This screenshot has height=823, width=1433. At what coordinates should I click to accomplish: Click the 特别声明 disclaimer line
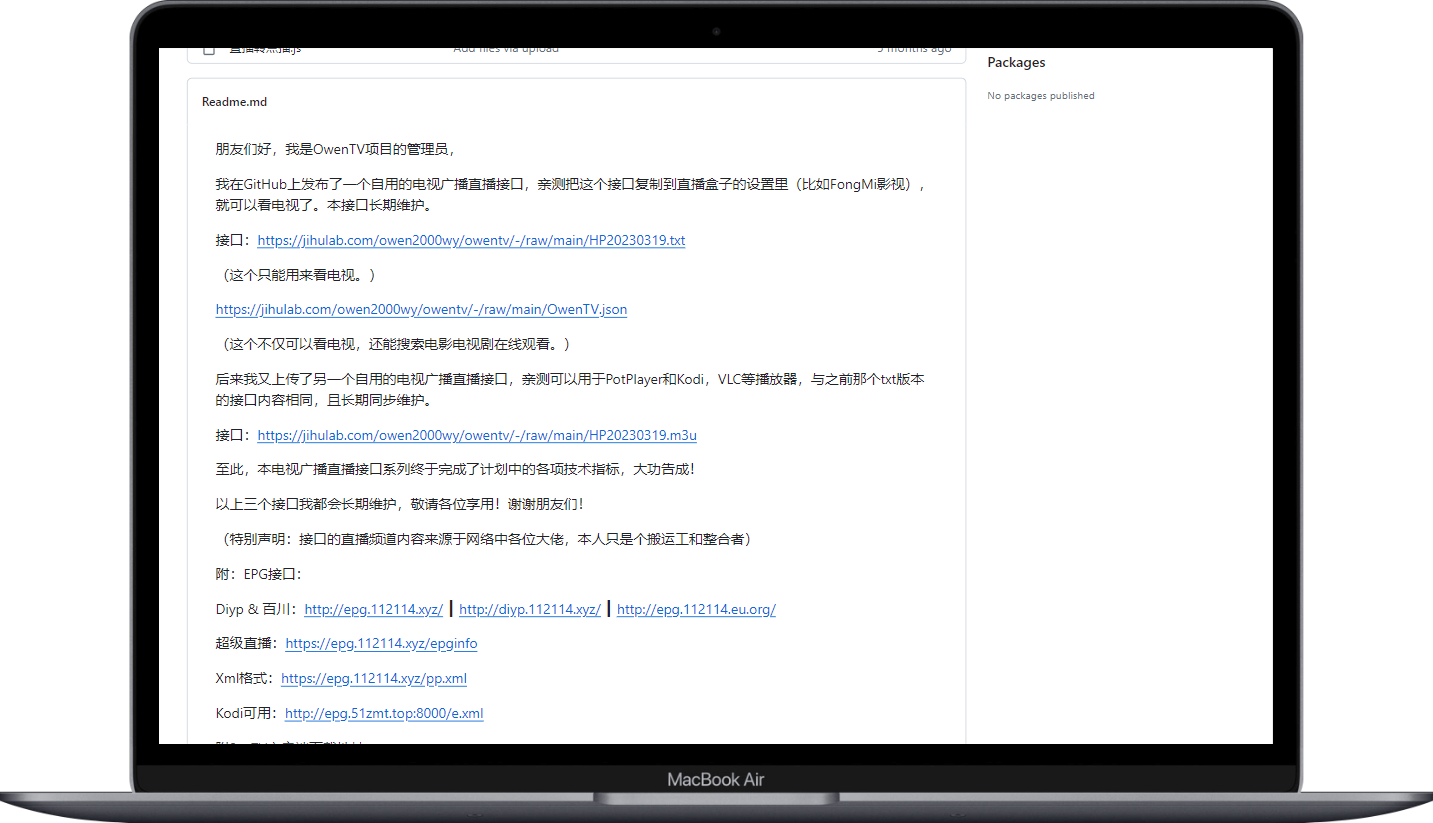tap(484, 539)
